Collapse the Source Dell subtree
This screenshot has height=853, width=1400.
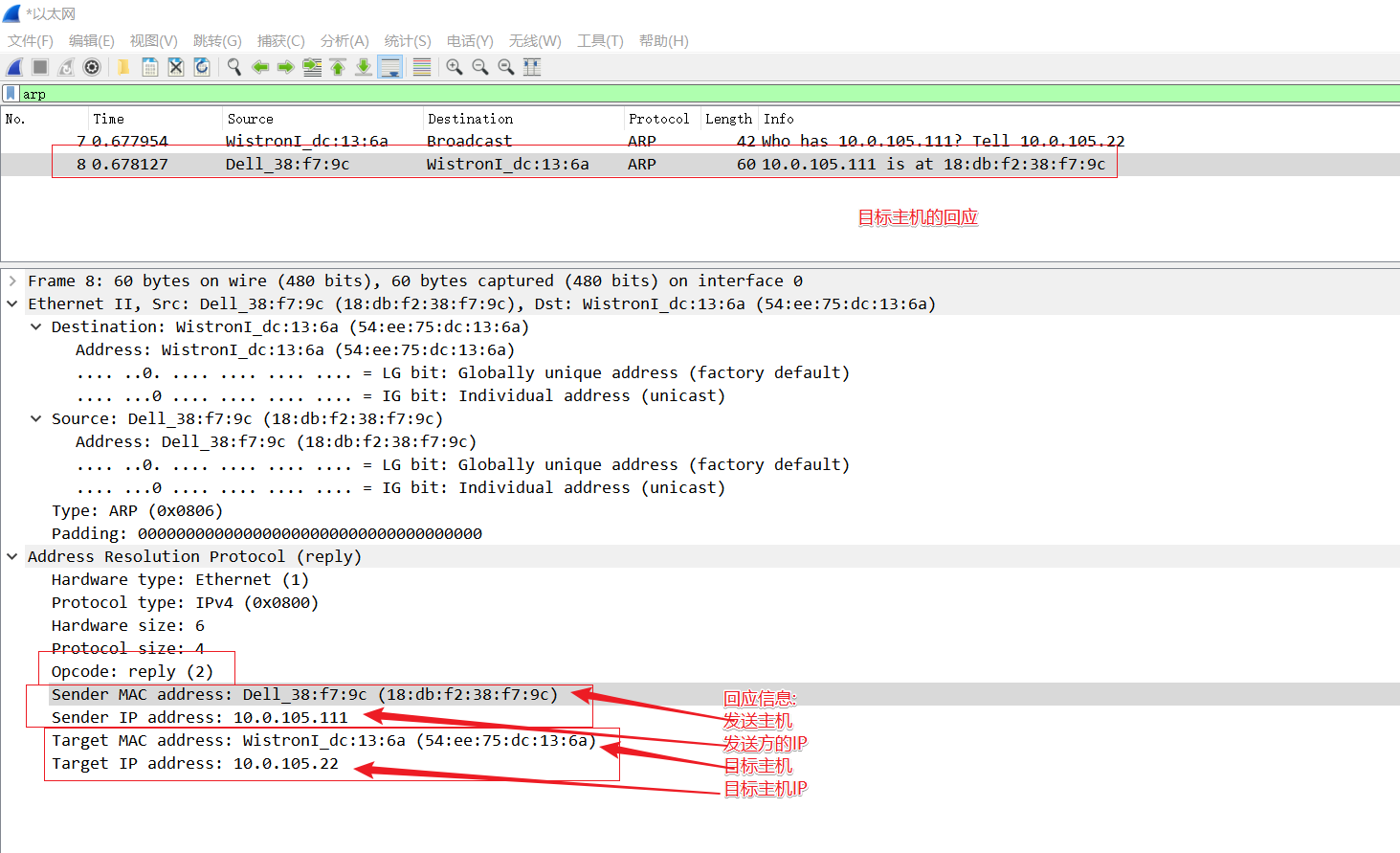pyautogui.click(x=36, y=418)
